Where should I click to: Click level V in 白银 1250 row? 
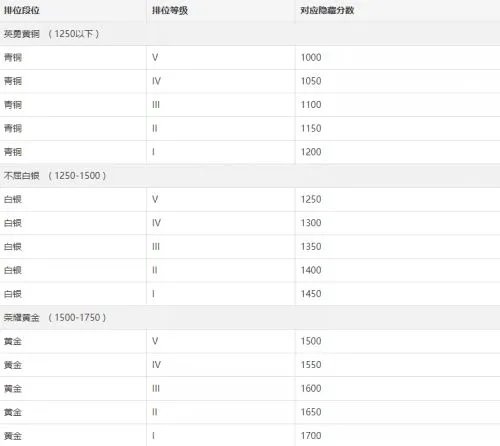(x=155, y=199)
